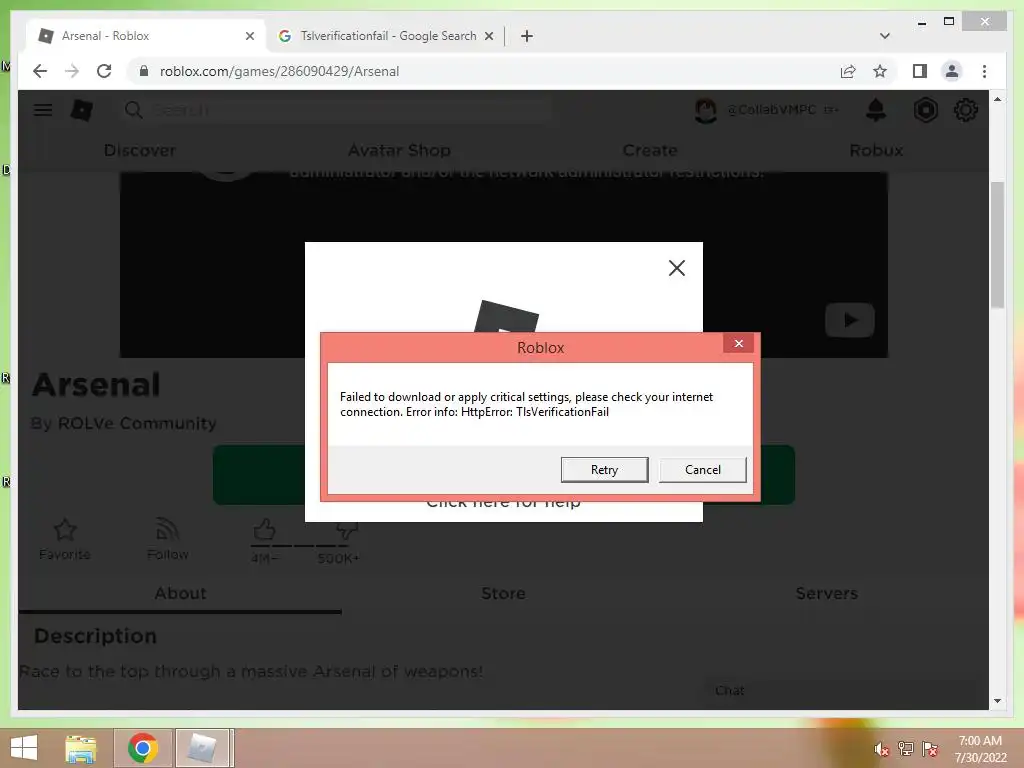Open the ROLVe Community creator link
This screenshot has height=768, width=1024.
pos(137,423)
